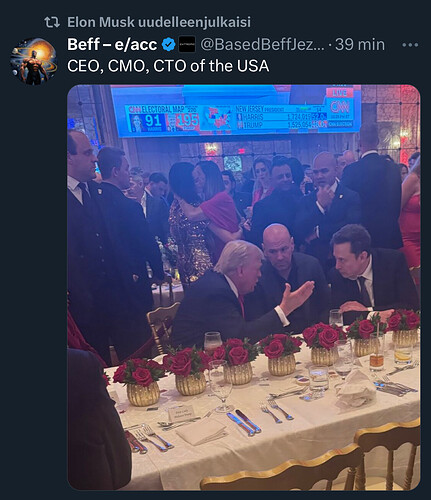Click the red electoral count 195
The height and width of the screenshot is (500, 431).
click(x=187, y=121)
